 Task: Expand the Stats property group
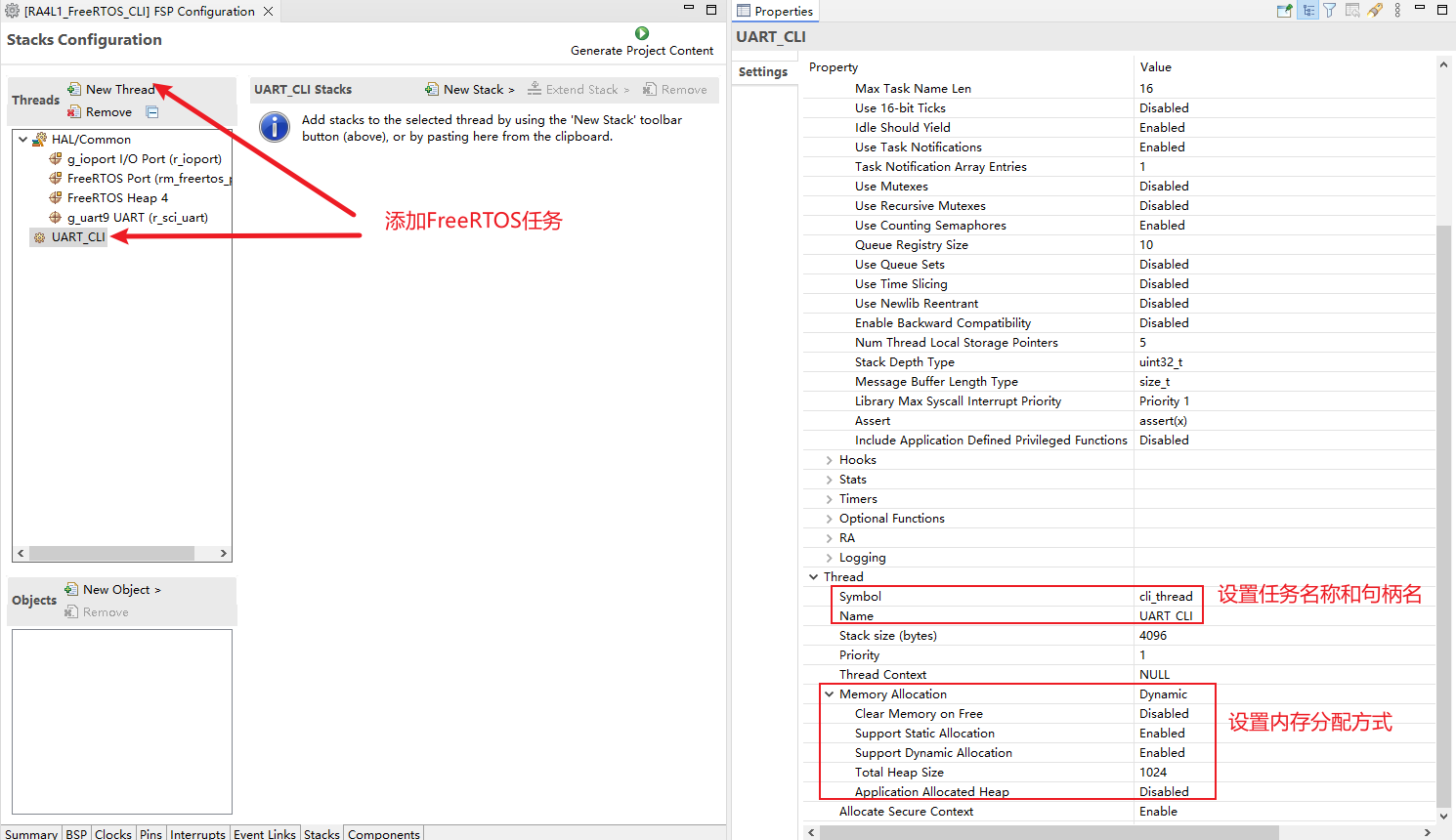[829, 480]
